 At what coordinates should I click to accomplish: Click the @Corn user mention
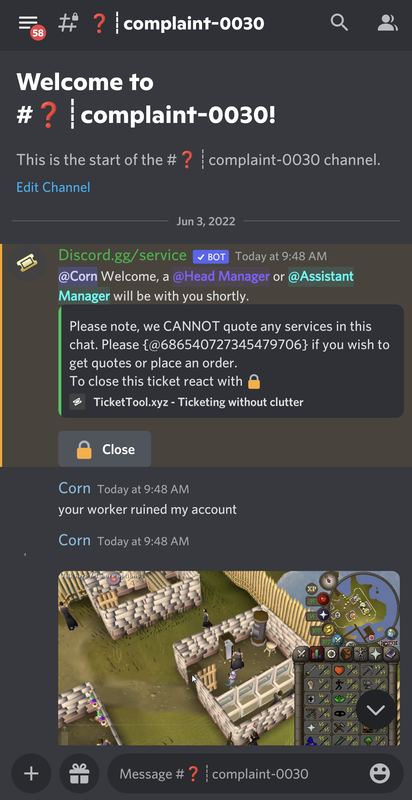coord(78,277)
